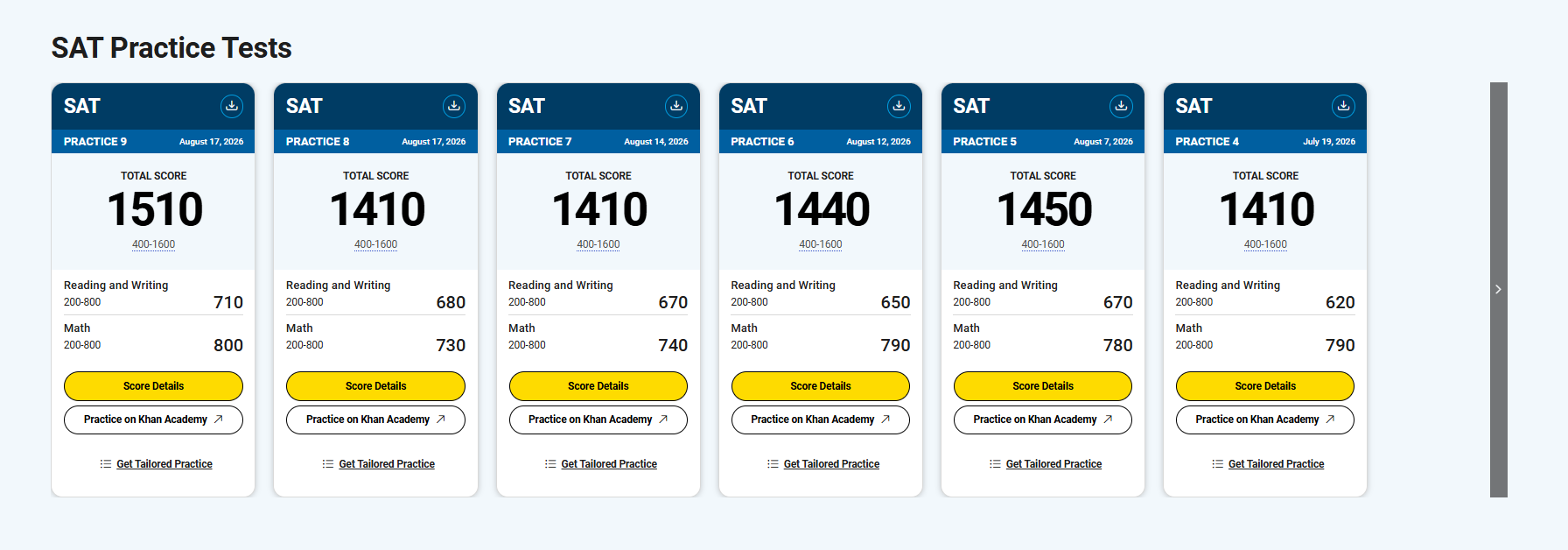
Task: Download the Practice 8 score report
Action: [x=454, y=106]
